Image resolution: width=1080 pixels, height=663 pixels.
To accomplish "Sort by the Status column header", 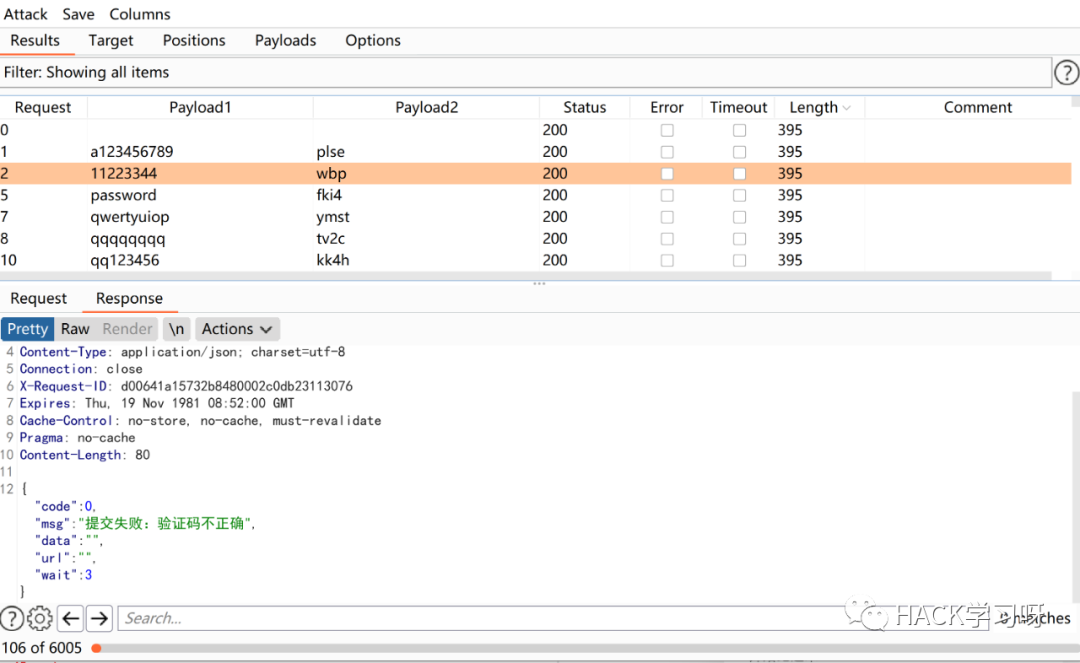I will (x=584, y=107).
